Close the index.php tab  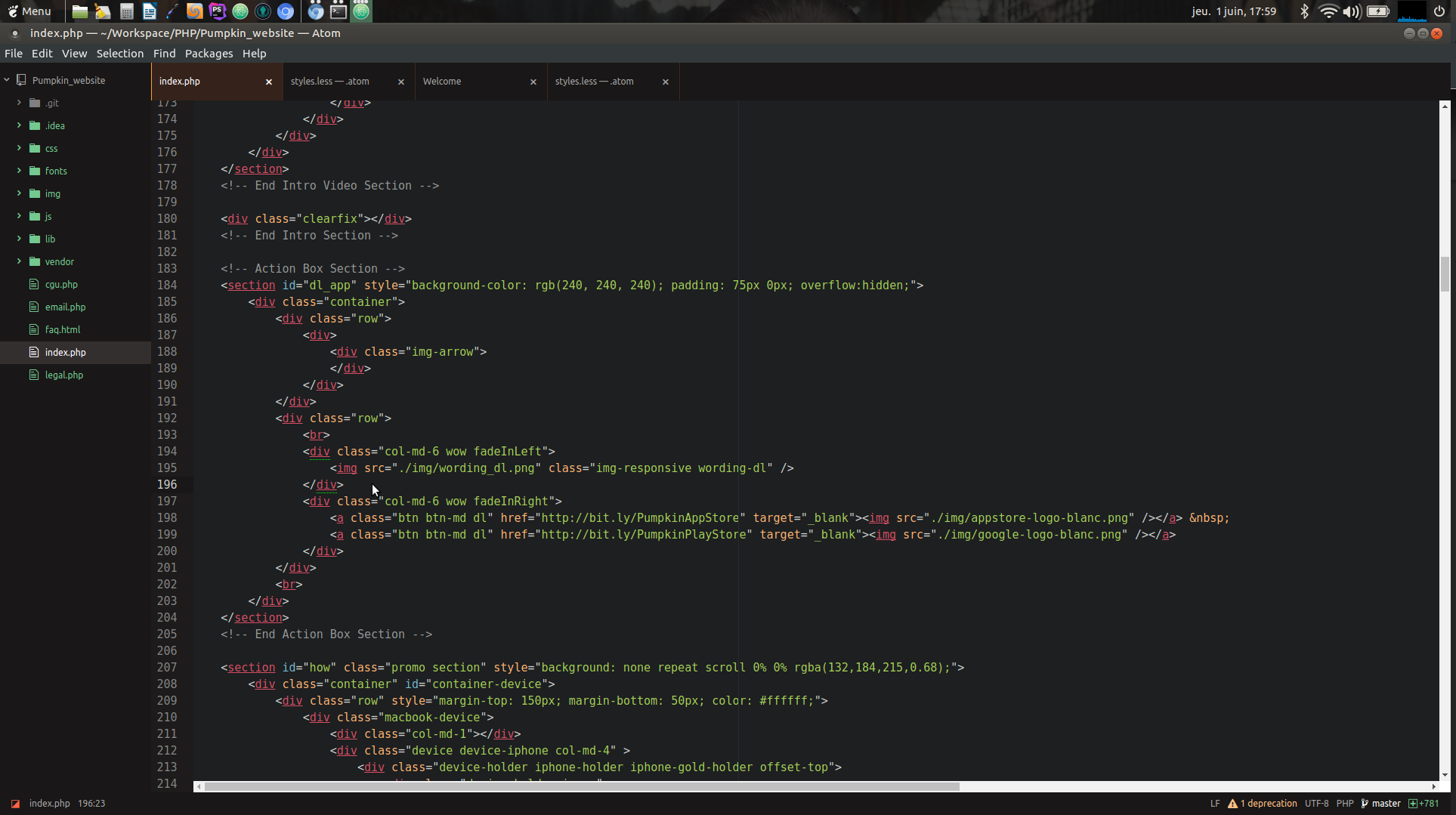point(269,82)
